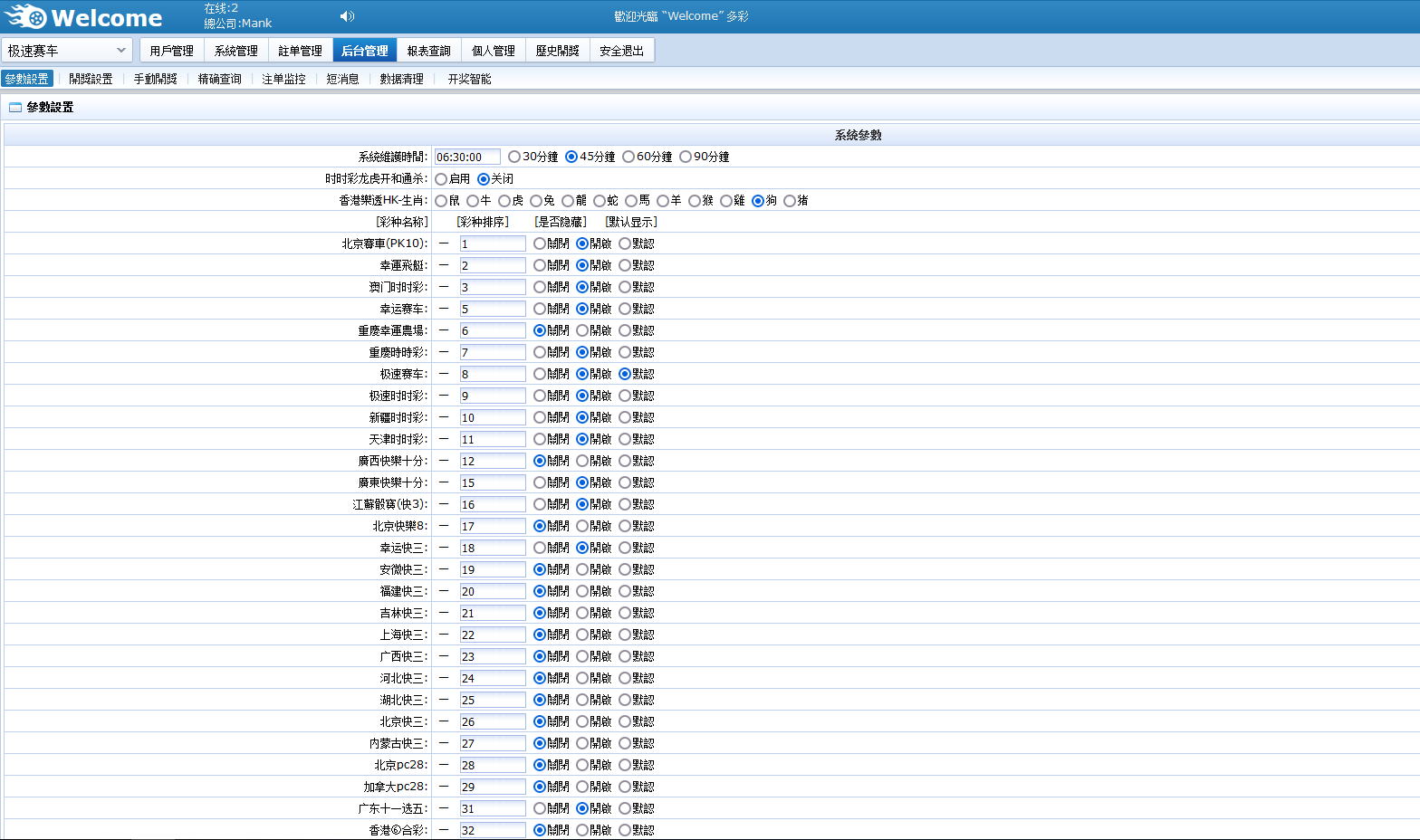This screenshot has height=840, width=1420.
Task: Open the 用戶管理 menu
Action: (x=171, y=51)
